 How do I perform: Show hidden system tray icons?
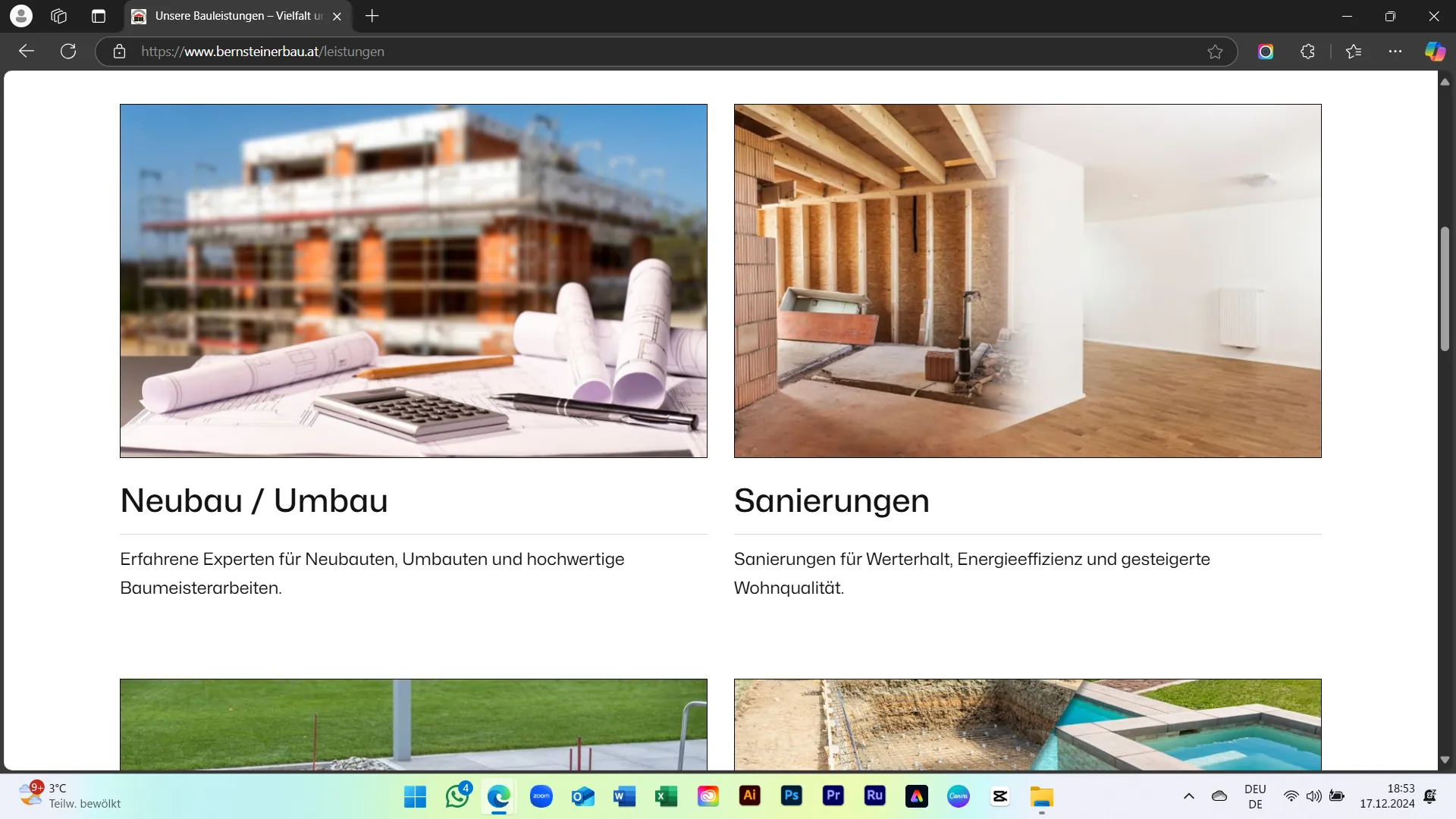(1188, 796)
